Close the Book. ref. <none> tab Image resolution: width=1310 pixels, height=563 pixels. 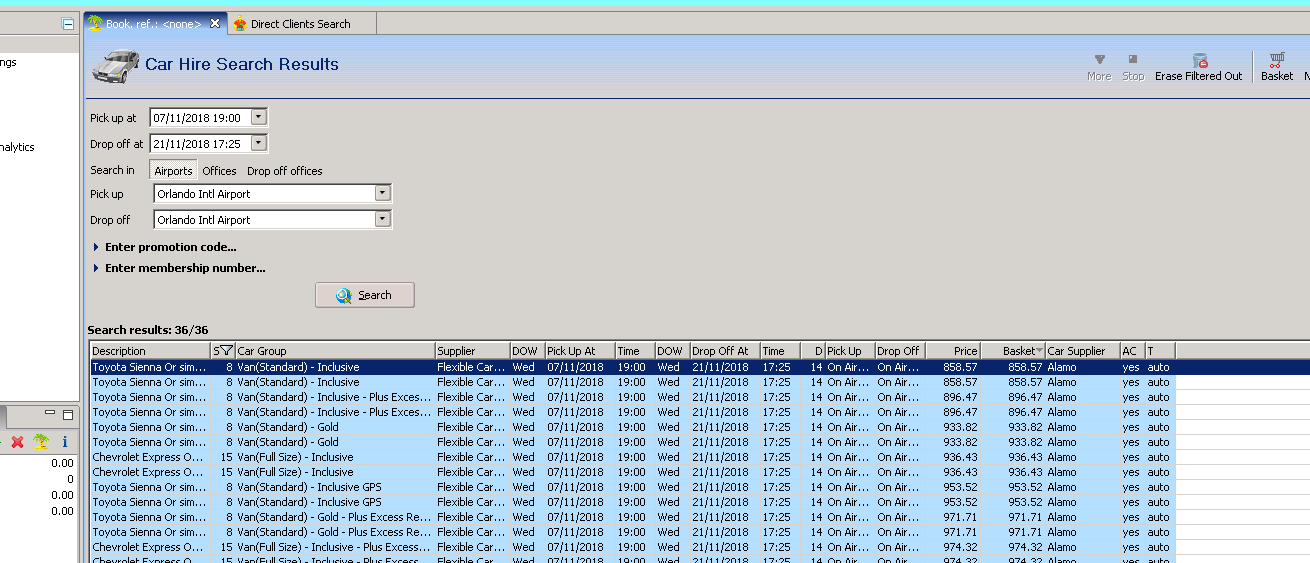click(215, 23)
